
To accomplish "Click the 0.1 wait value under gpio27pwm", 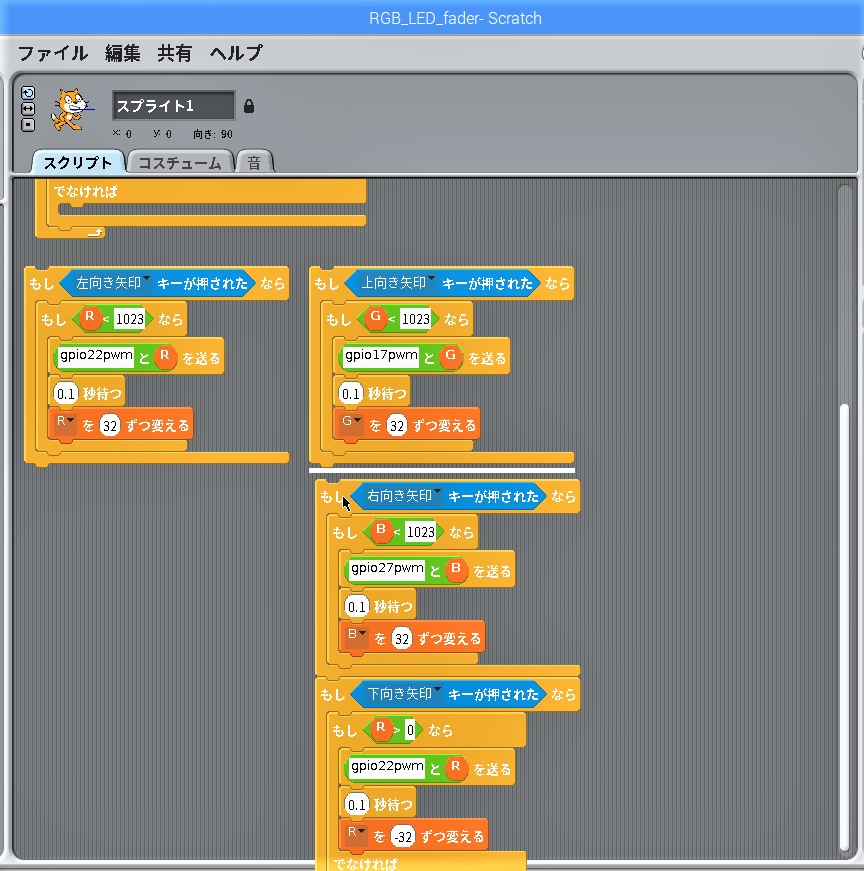I will pyautogui.click(x=356, y=607).
